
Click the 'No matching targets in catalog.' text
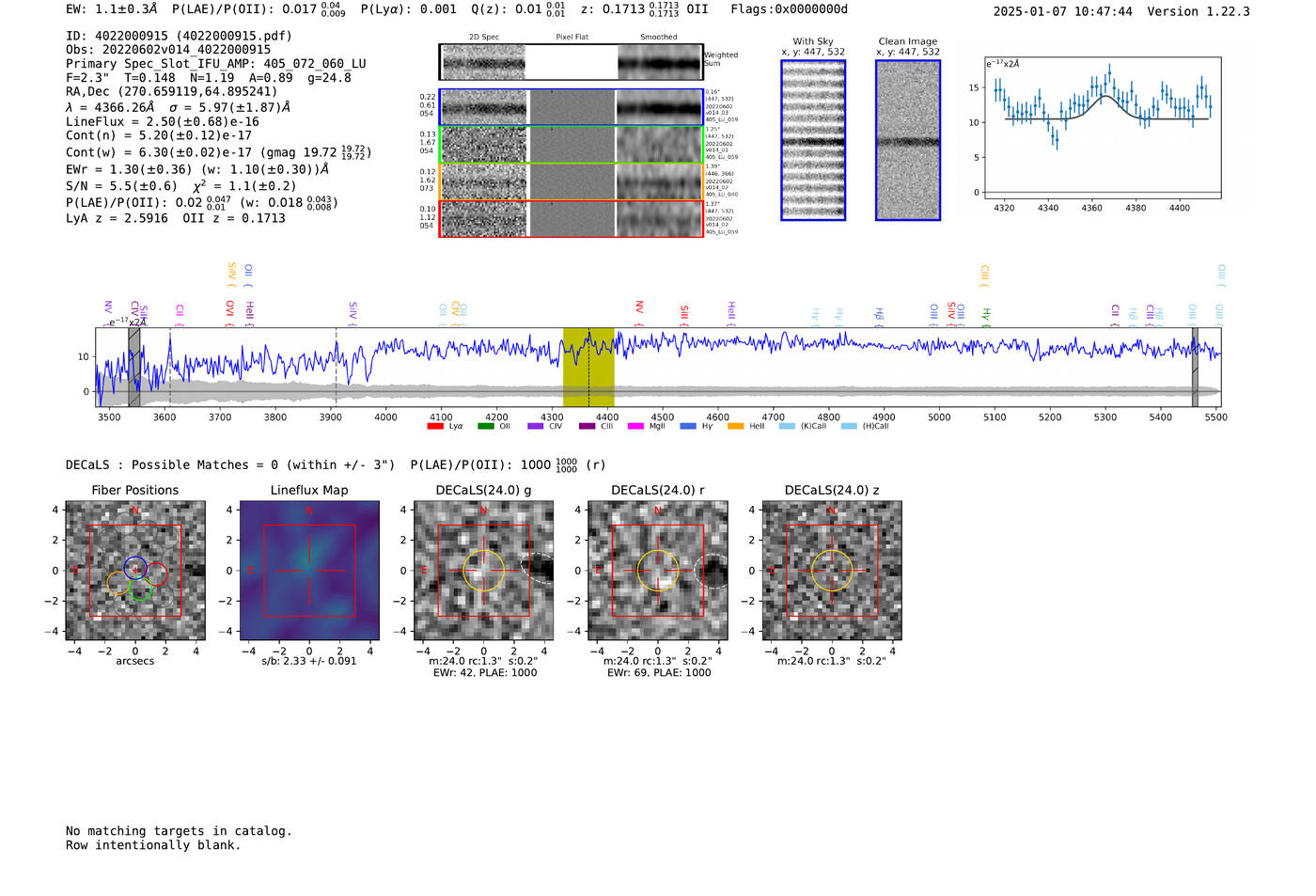(179, 831)
